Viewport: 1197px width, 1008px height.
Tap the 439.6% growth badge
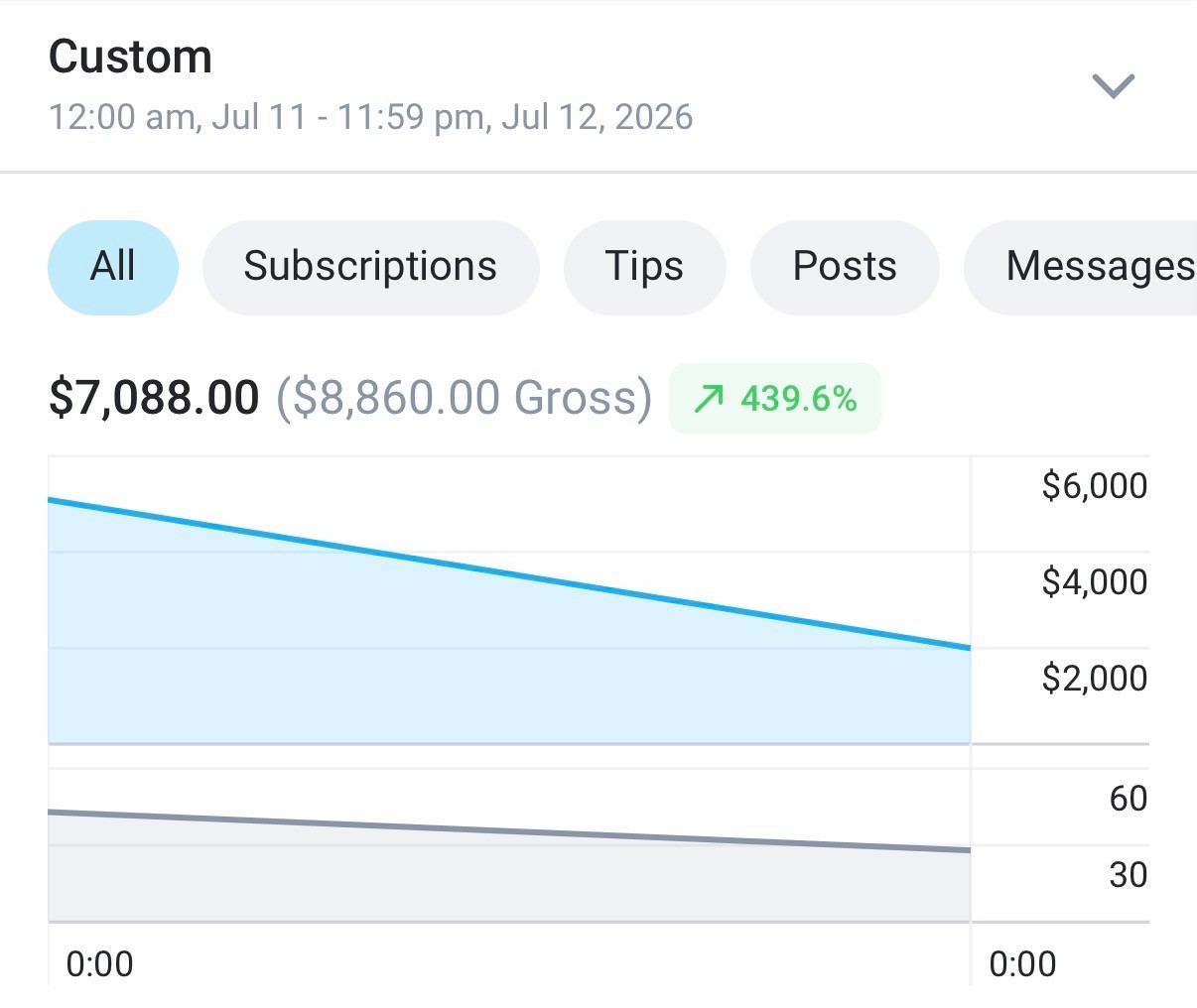tap(775, 399)
